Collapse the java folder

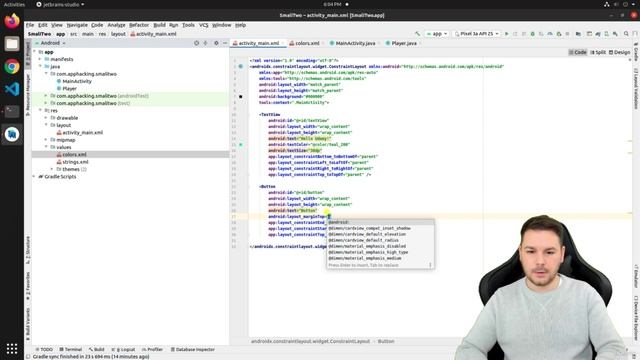40,67
